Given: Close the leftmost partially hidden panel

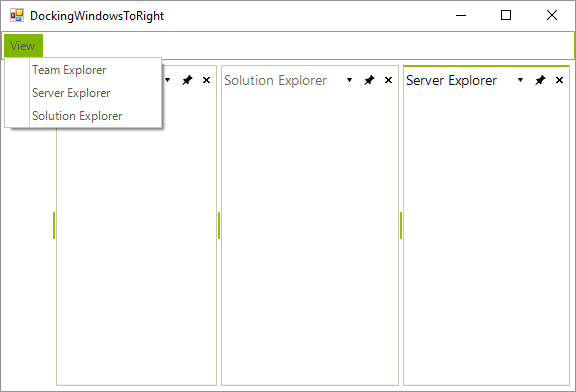Looking at the screenshot, I should click(206, 80).
